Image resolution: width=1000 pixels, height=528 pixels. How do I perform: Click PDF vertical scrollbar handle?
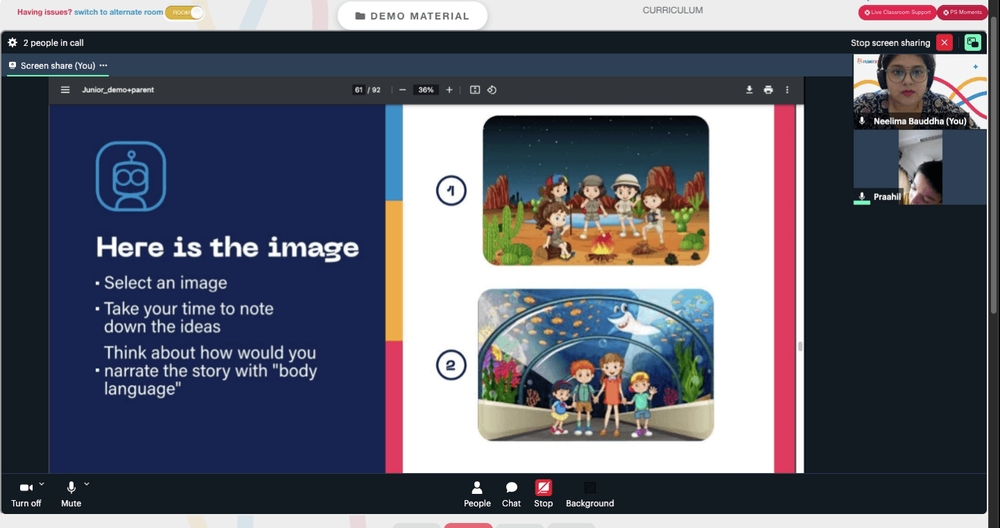click(x=800, y=346)
